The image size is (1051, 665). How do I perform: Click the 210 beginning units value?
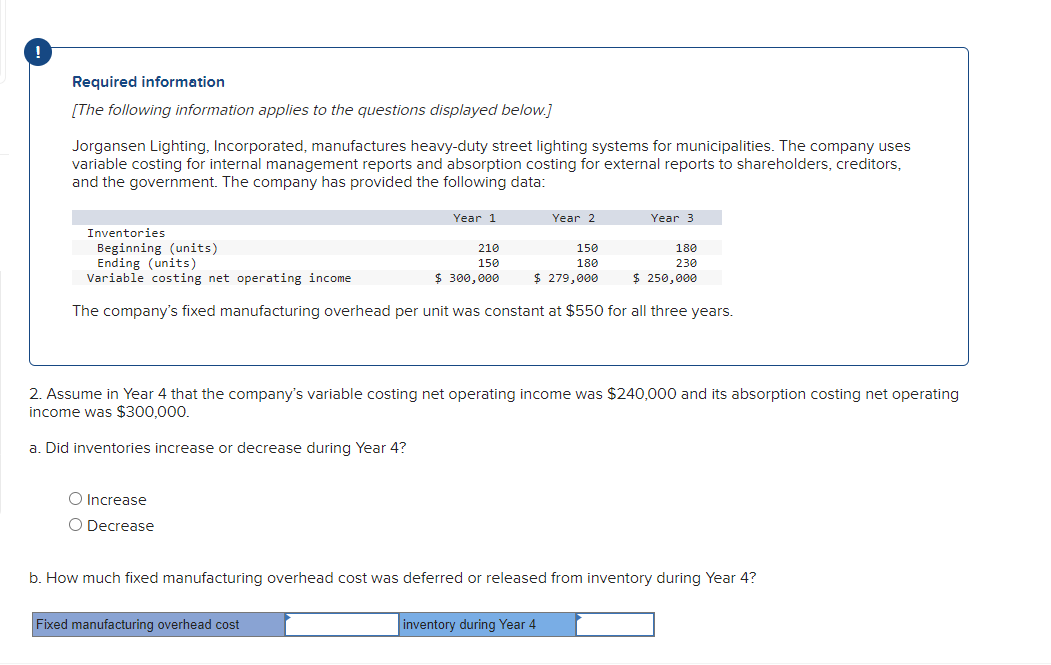tap(488, 248)
